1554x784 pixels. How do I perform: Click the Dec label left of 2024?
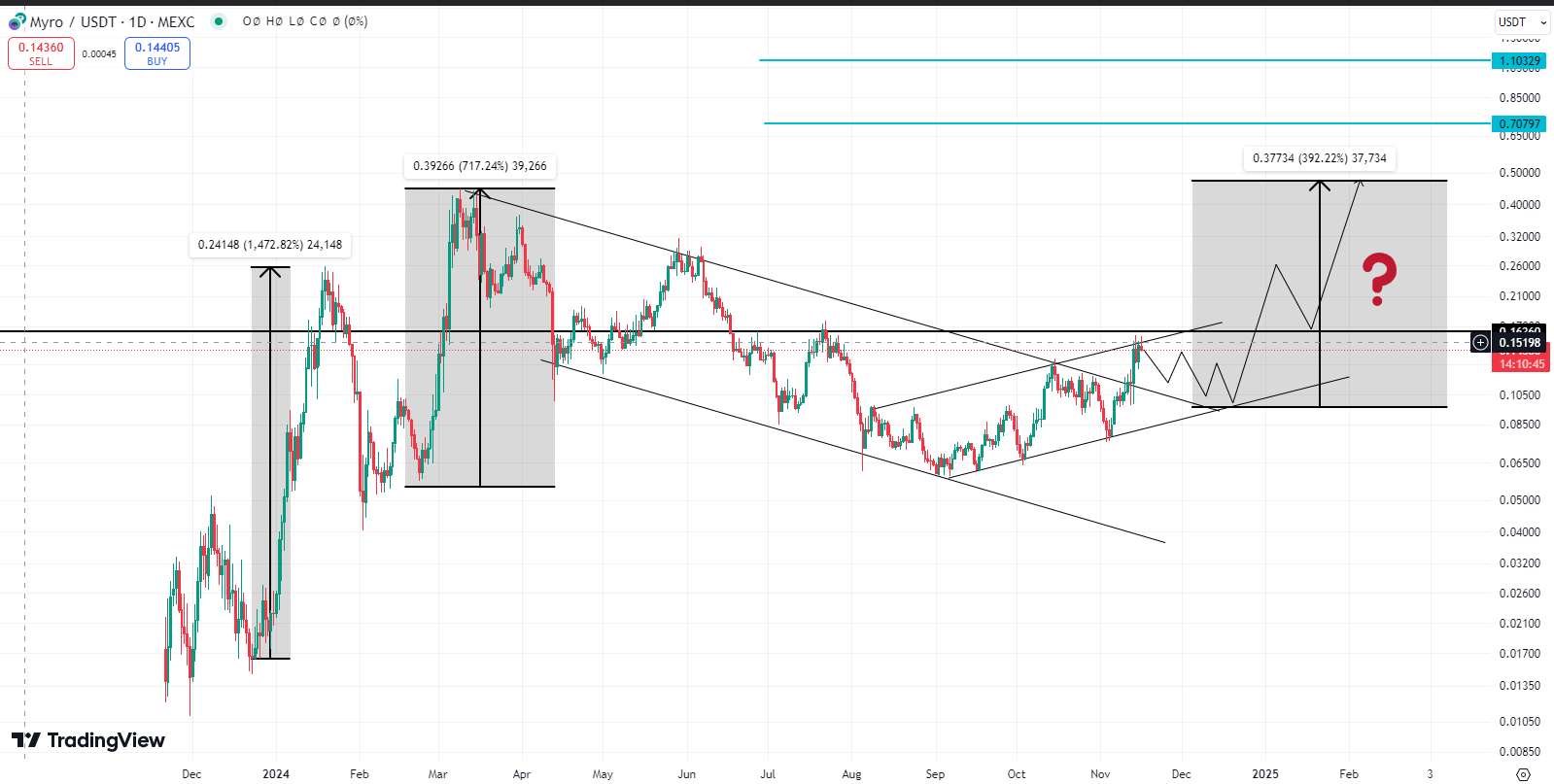click(x=191, y=774)
